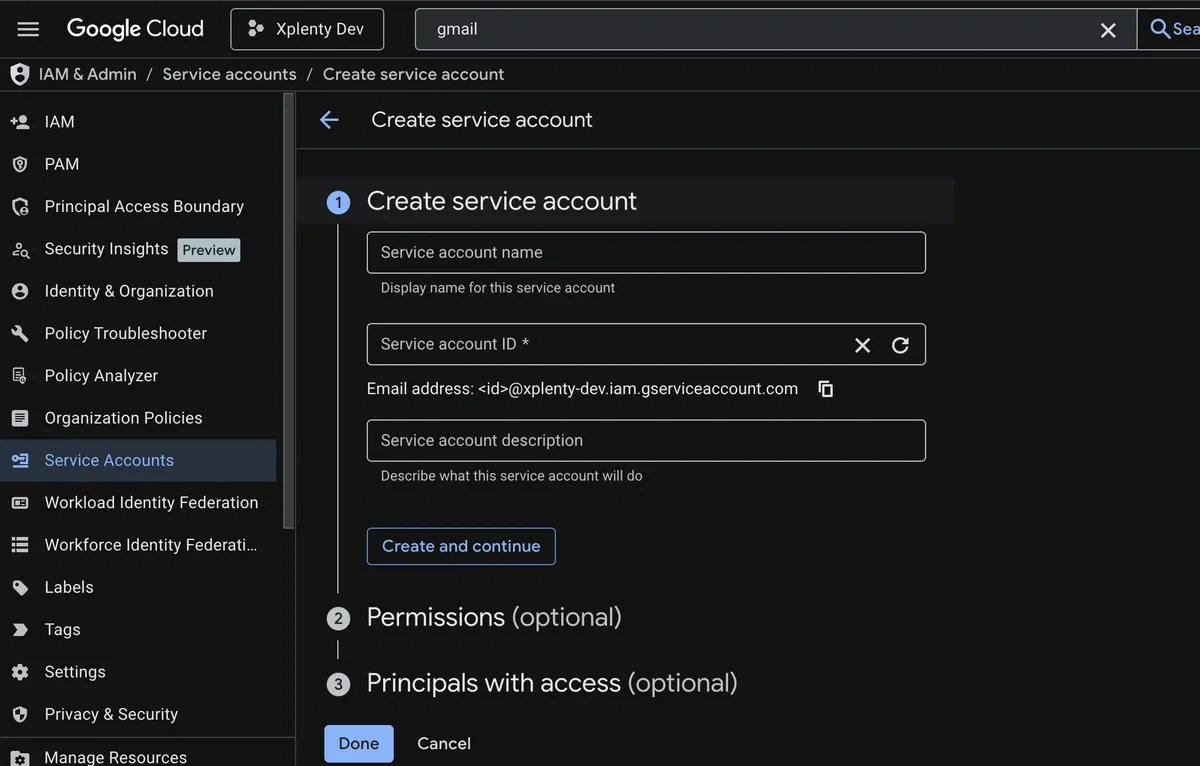Screen dimensions: 1200x766
Task: Open Policy Analyzer page
Action: [101, 376]
